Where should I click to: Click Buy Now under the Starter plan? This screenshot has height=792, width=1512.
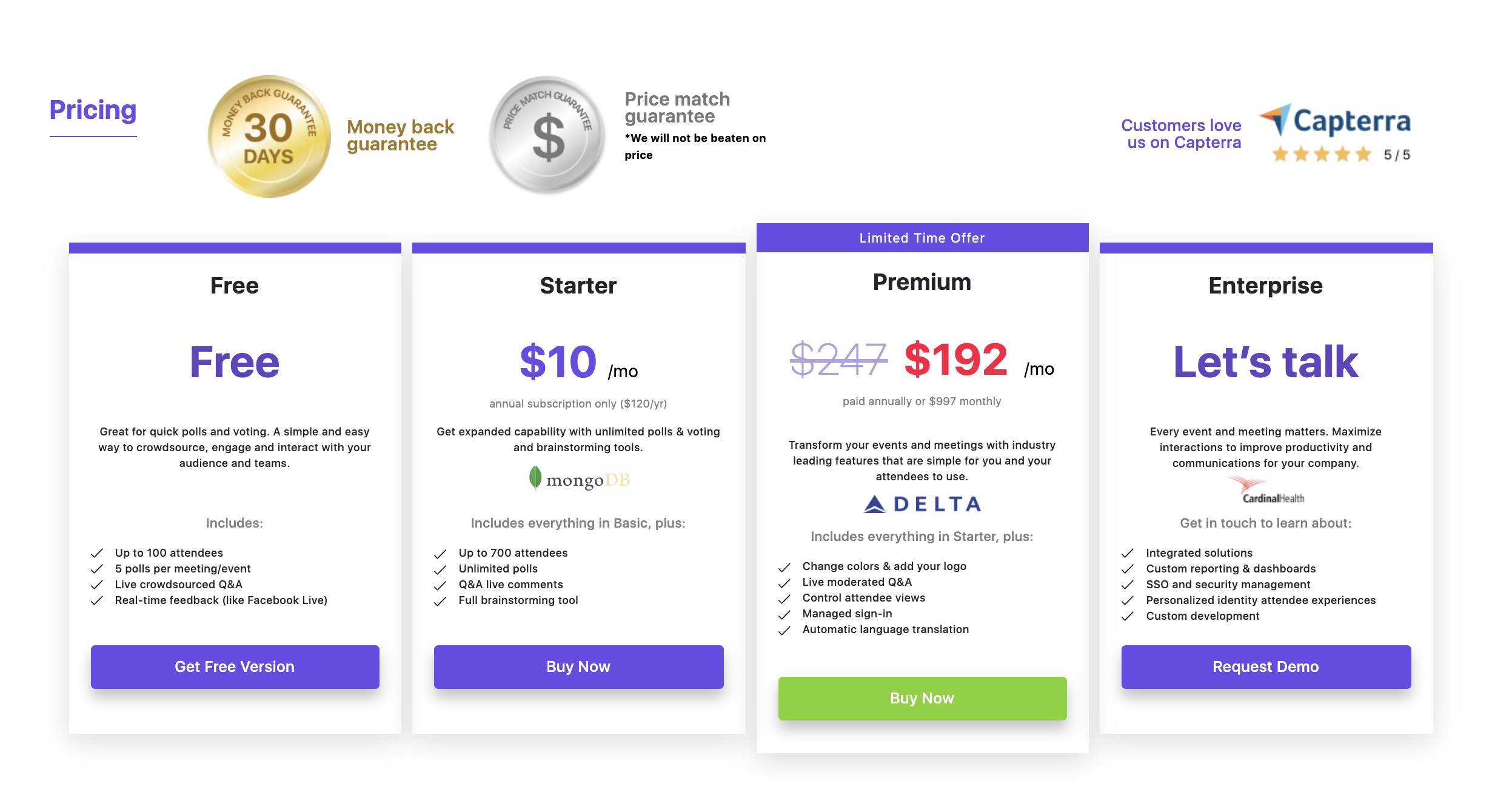tap(578, 666)
